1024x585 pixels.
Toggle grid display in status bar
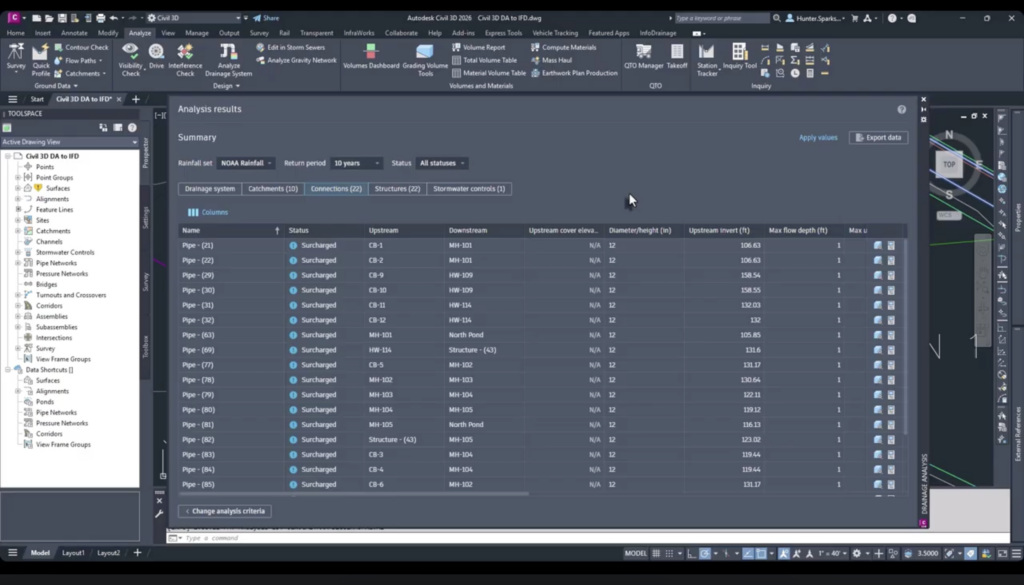(656, 553)
